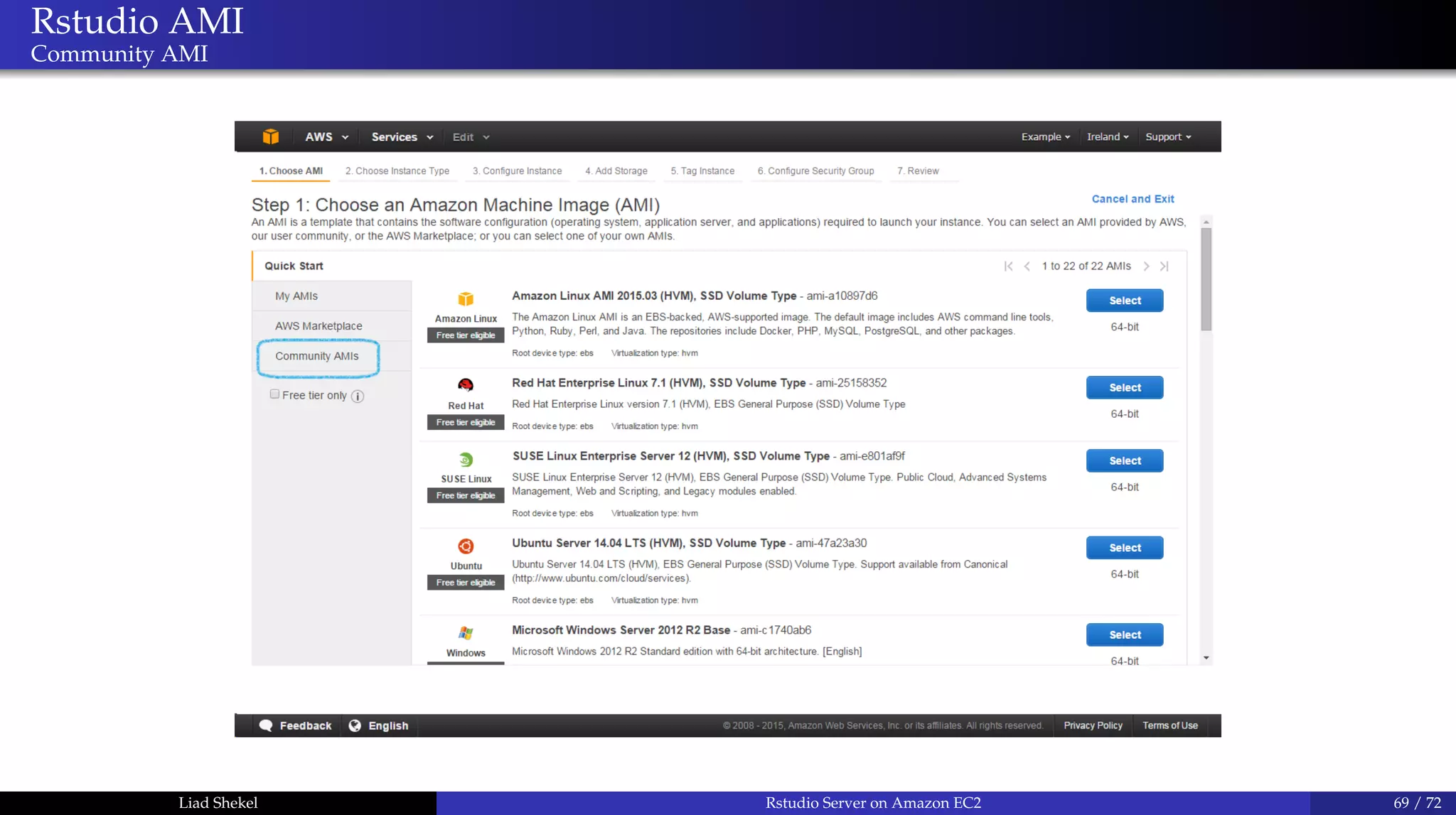Viewport: 1456px width, 815px height.
Task: Jump to first page of AMIs
Action: (1008, 266)
